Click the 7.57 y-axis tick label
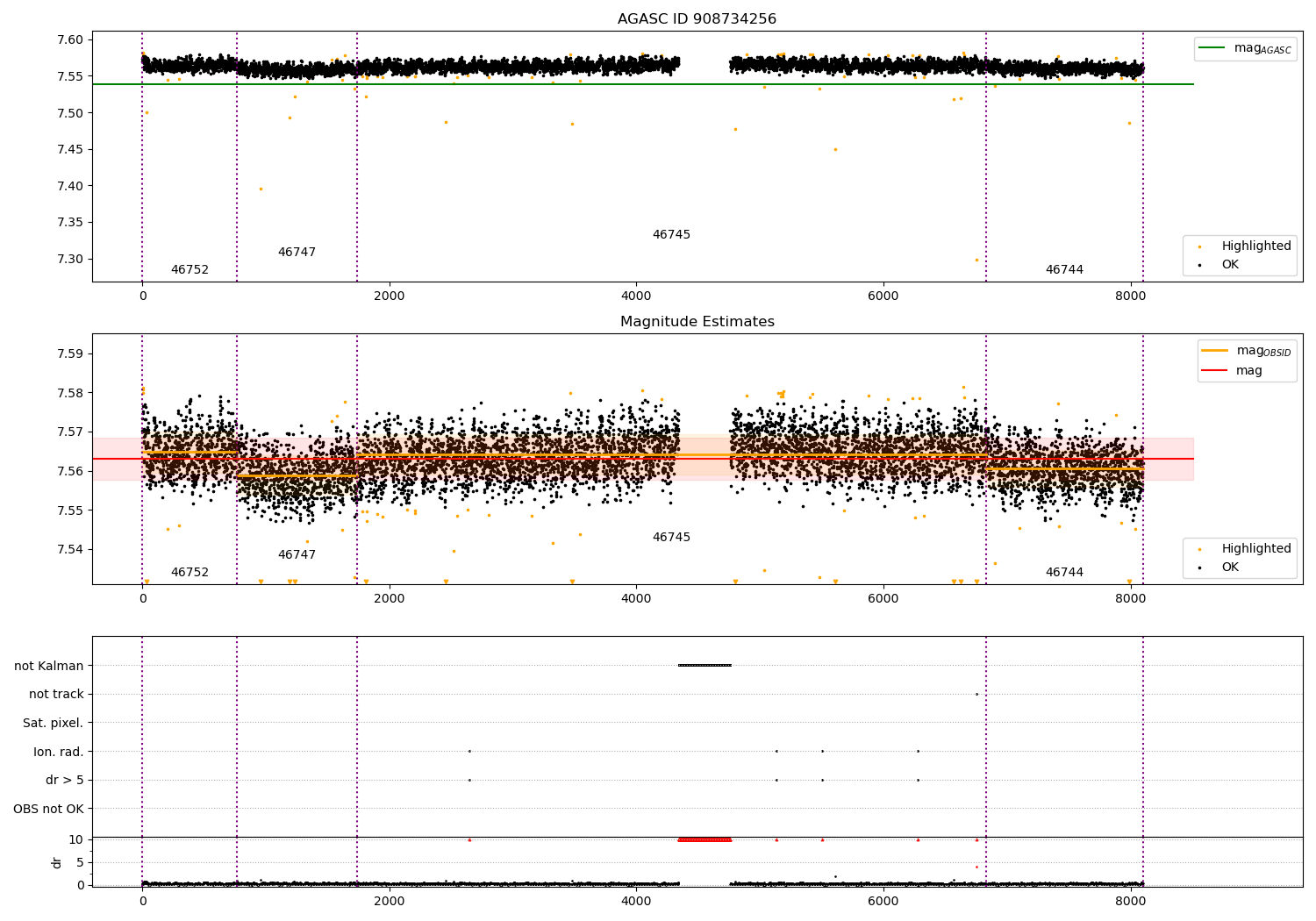The height and width of the screenshot is (921, 1316). click(x=70, y=432)
